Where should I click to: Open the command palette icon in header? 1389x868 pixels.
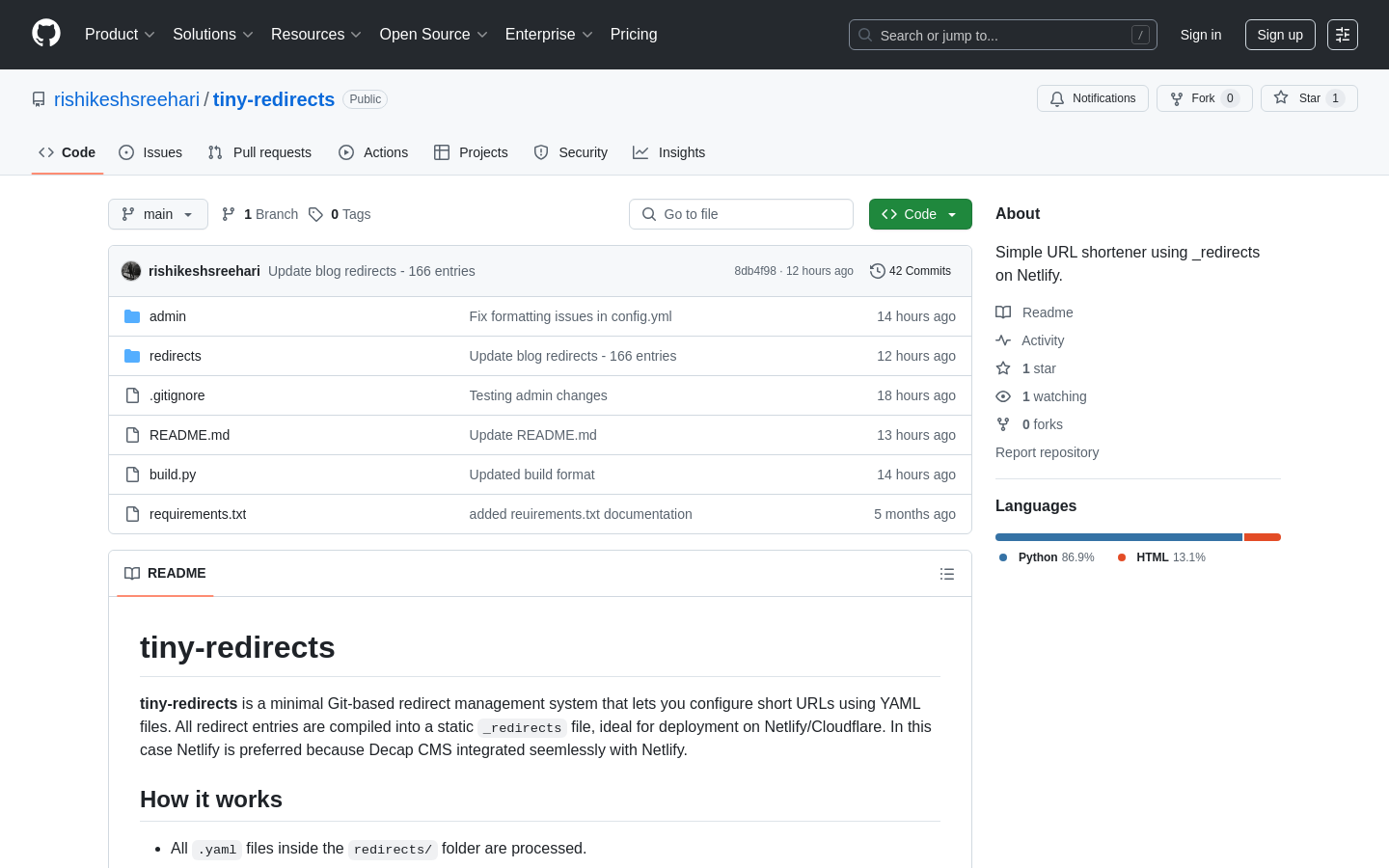pyautogui.click(x=1343, y=35)
